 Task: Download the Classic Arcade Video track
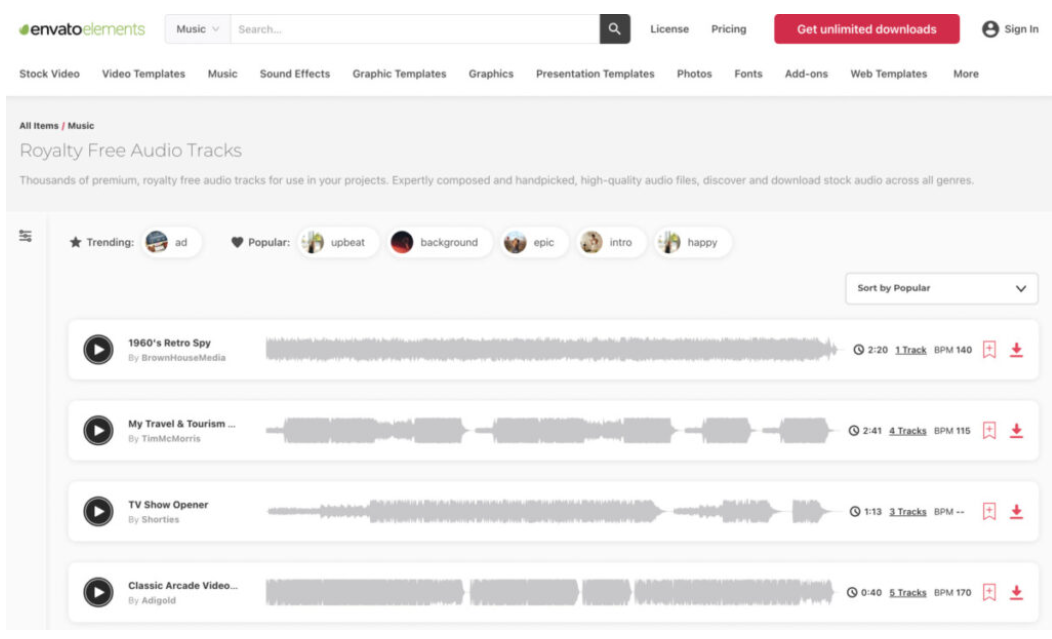pyautogui.click(x=1016, y=592)
